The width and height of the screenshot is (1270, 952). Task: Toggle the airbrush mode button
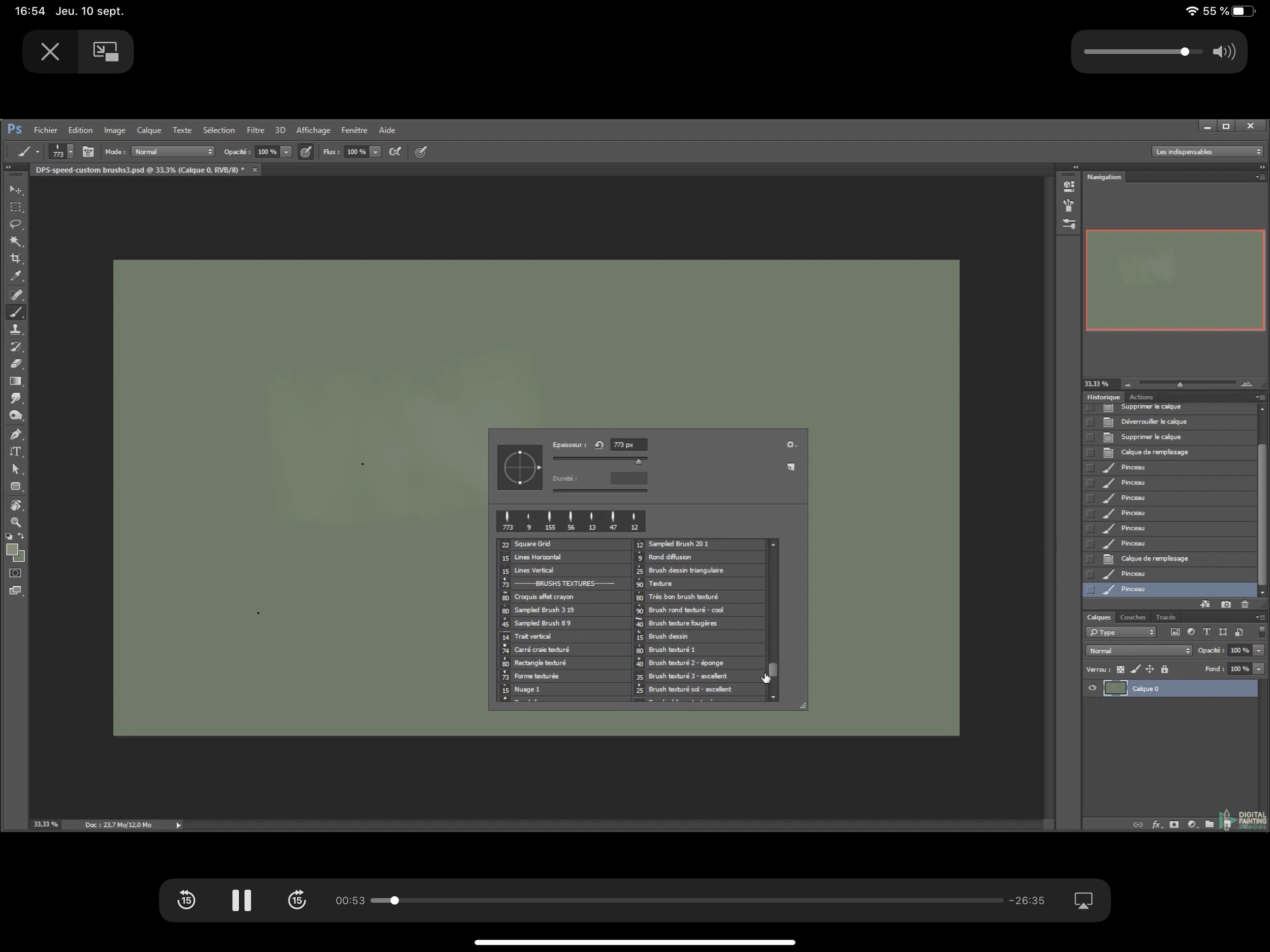[395, 151]
